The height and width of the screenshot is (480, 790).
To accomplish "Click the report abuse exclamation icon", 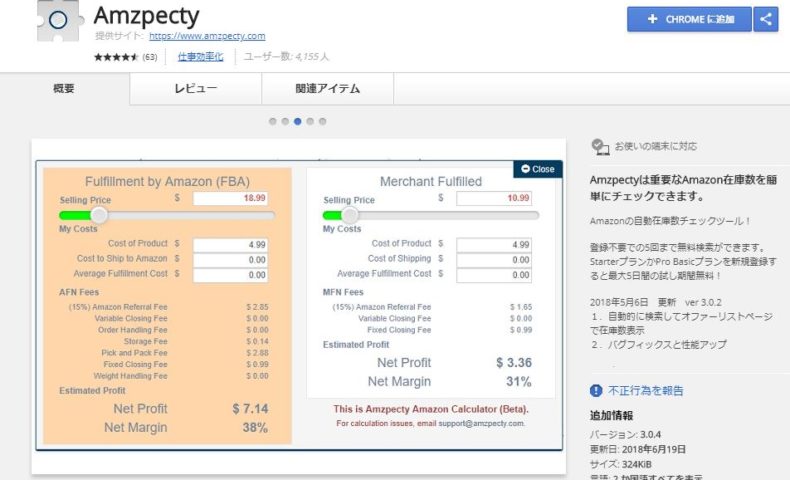I will point(596,390).
